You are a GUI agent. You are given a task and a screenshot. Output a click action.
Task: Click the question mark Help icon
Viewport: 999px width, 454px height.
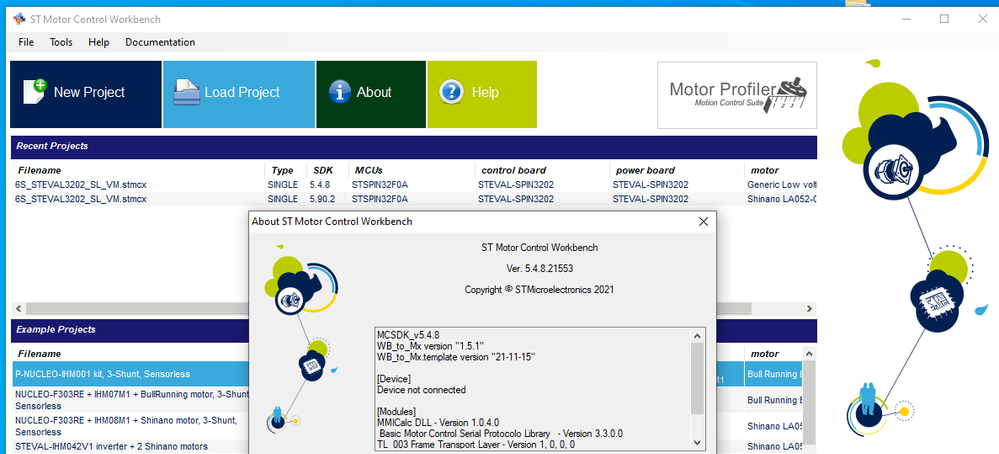(451, 92)
